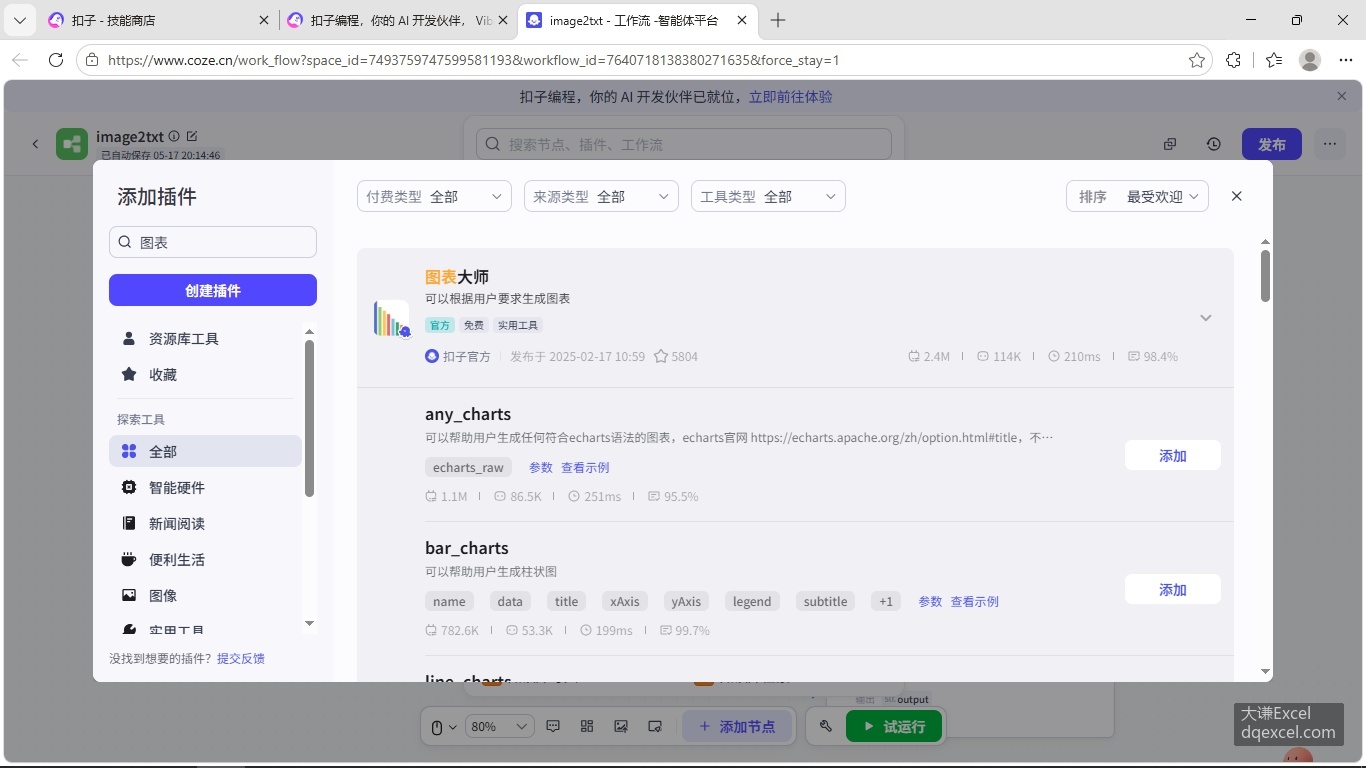Open 查看示例 link for any_charts

[x=585, y=467]
